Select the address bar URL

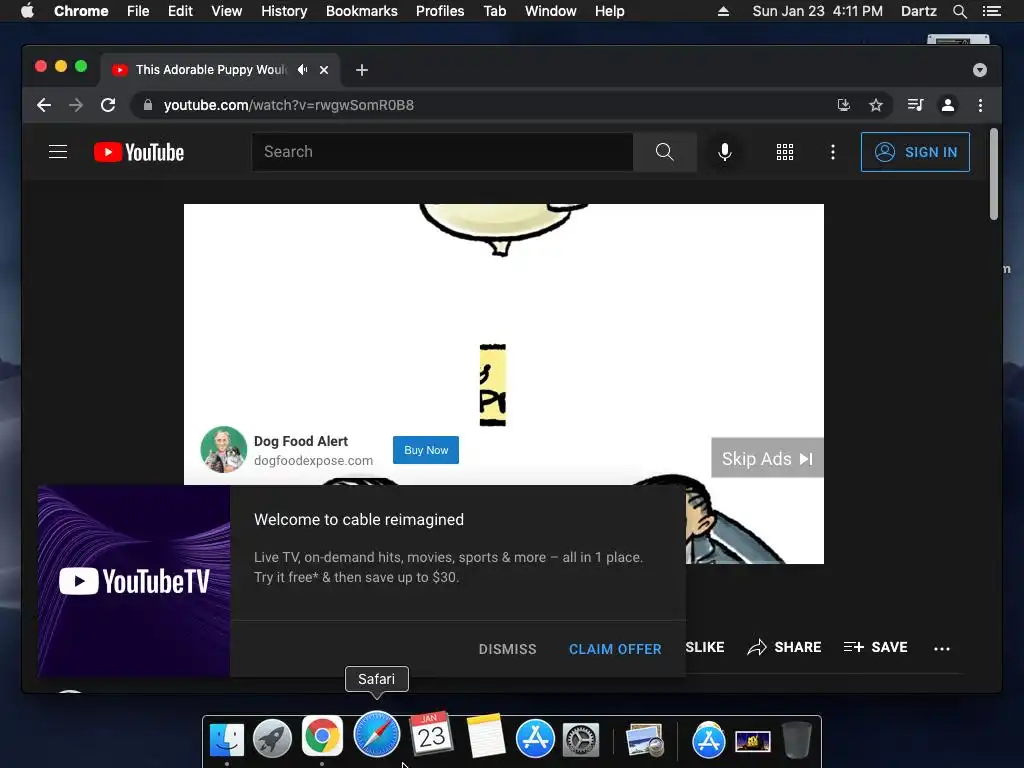pyautogui.click(x=289, y=105)
